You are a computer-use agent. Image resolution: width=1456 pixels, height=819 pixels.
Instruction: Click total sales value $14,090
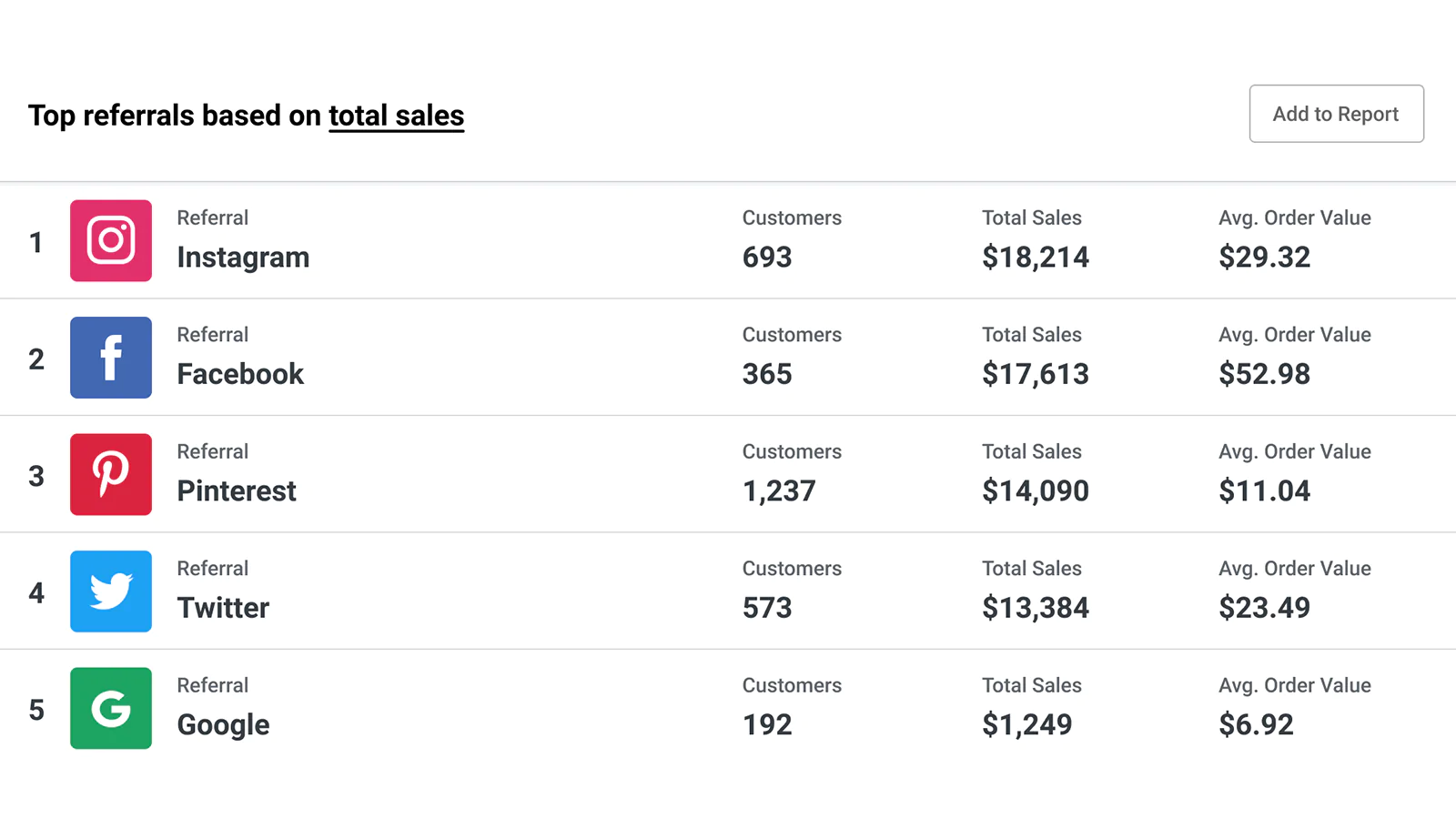pos(1036,491)
